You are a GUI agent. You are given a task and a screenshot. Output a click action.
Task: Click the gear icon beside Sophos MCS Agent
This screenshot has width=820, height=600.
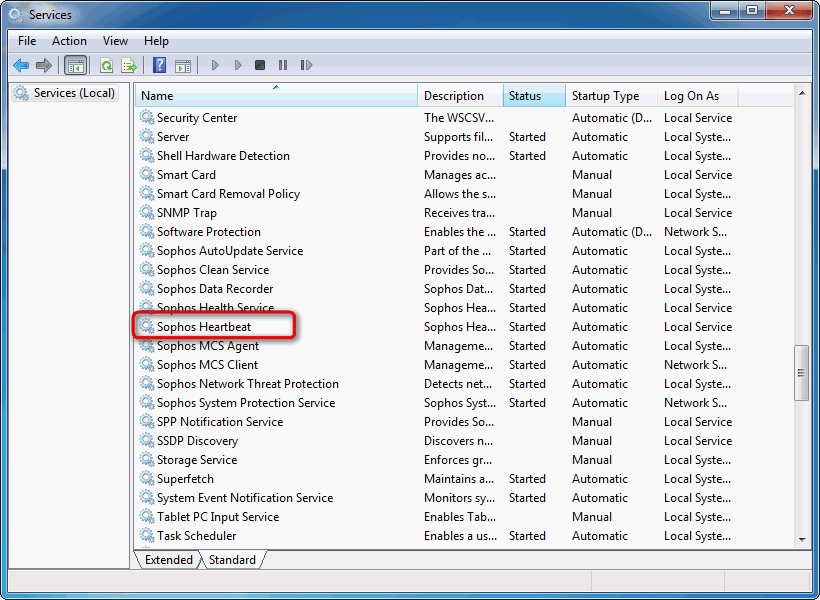(147, 345)
